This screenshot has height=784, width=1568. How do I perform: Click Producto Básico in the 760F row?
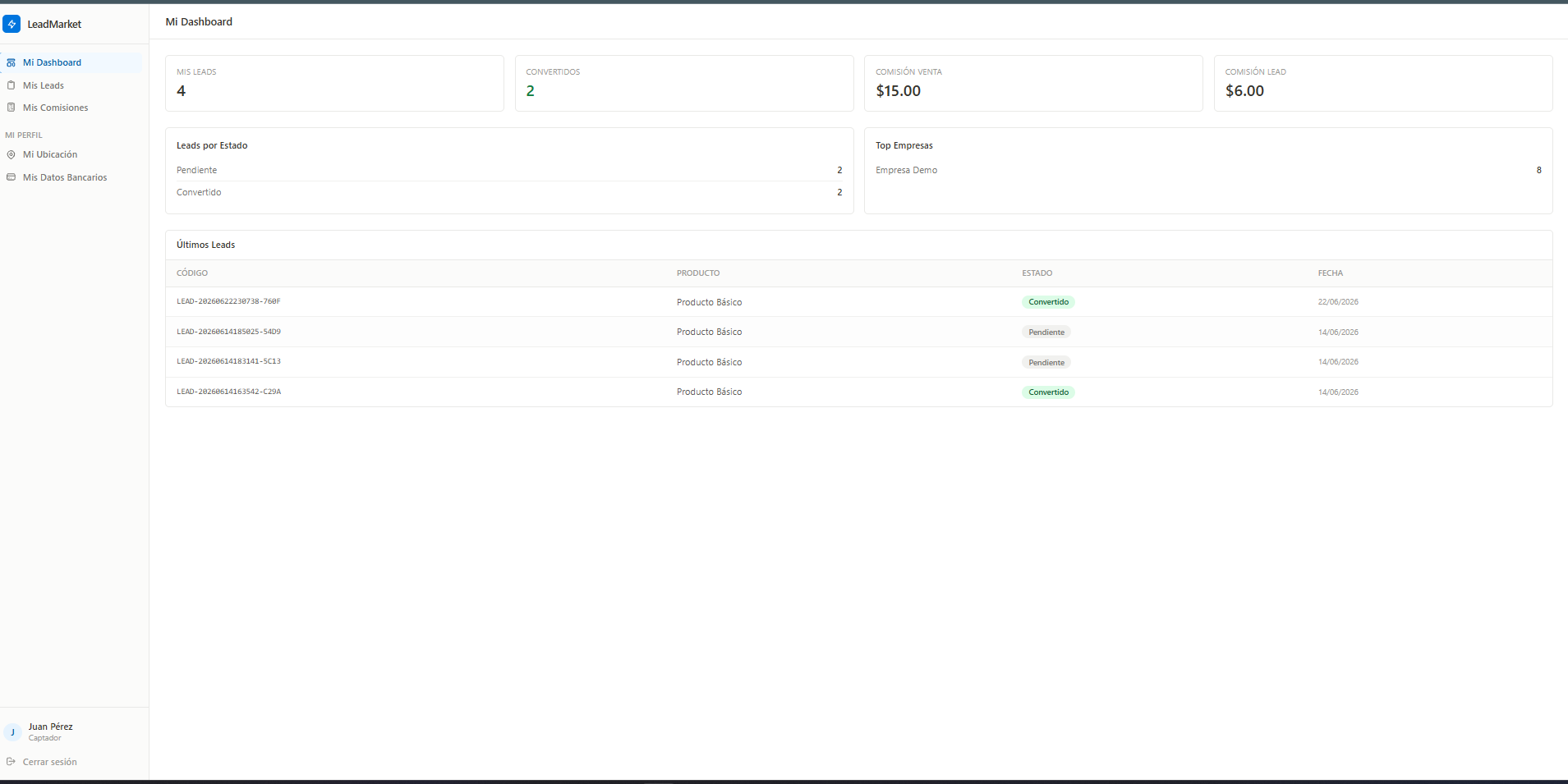tap(709, 302)
